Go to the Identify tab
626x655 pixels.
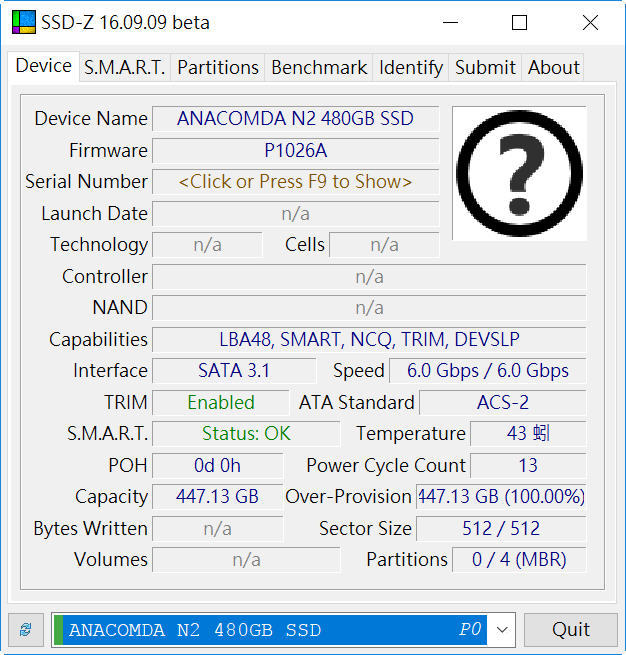[410, 67]
